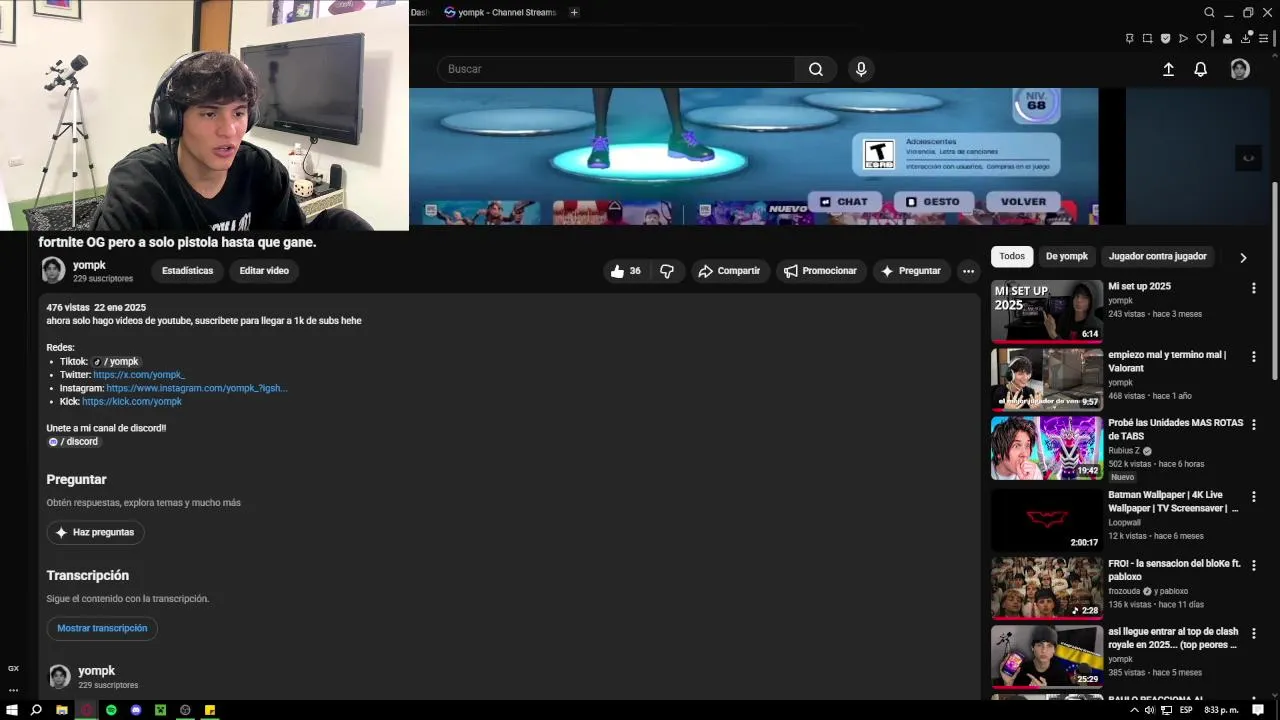Open options for Probé las Unidades MAS ROTAS

tap(1253, 424)
